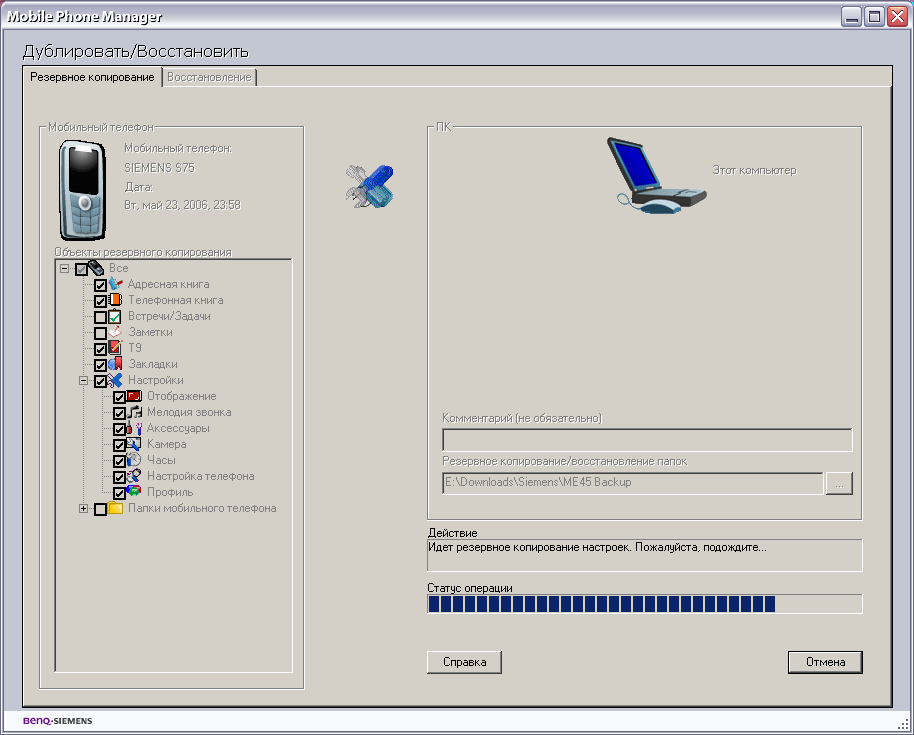Image resolution: width=914 pixels, height=735 pixels.
Task: Click the Аксессуары icon
Action: click(135, 428)
